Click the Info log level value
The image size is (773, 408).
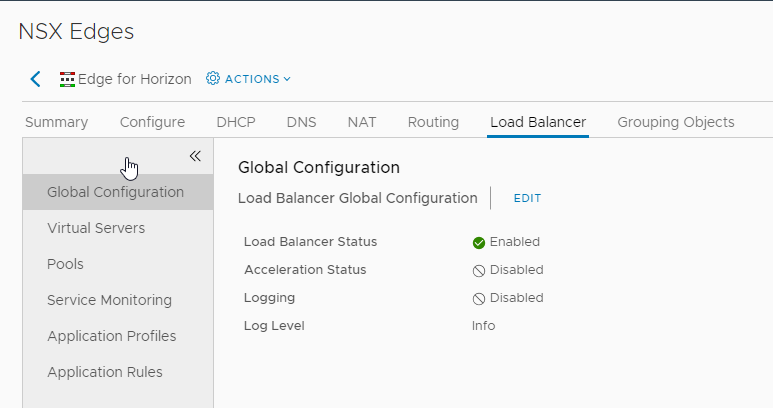pyautogui.click(x=484, y=326)
